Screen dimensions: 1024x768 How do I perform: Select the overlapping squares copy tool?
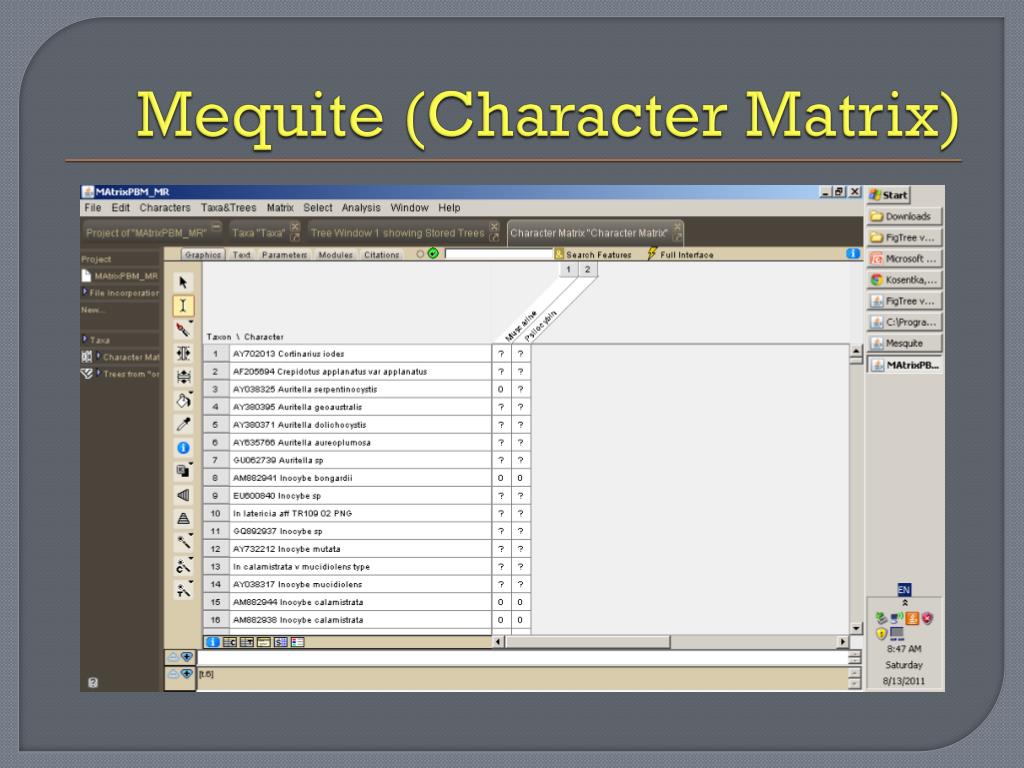[182, 471]
